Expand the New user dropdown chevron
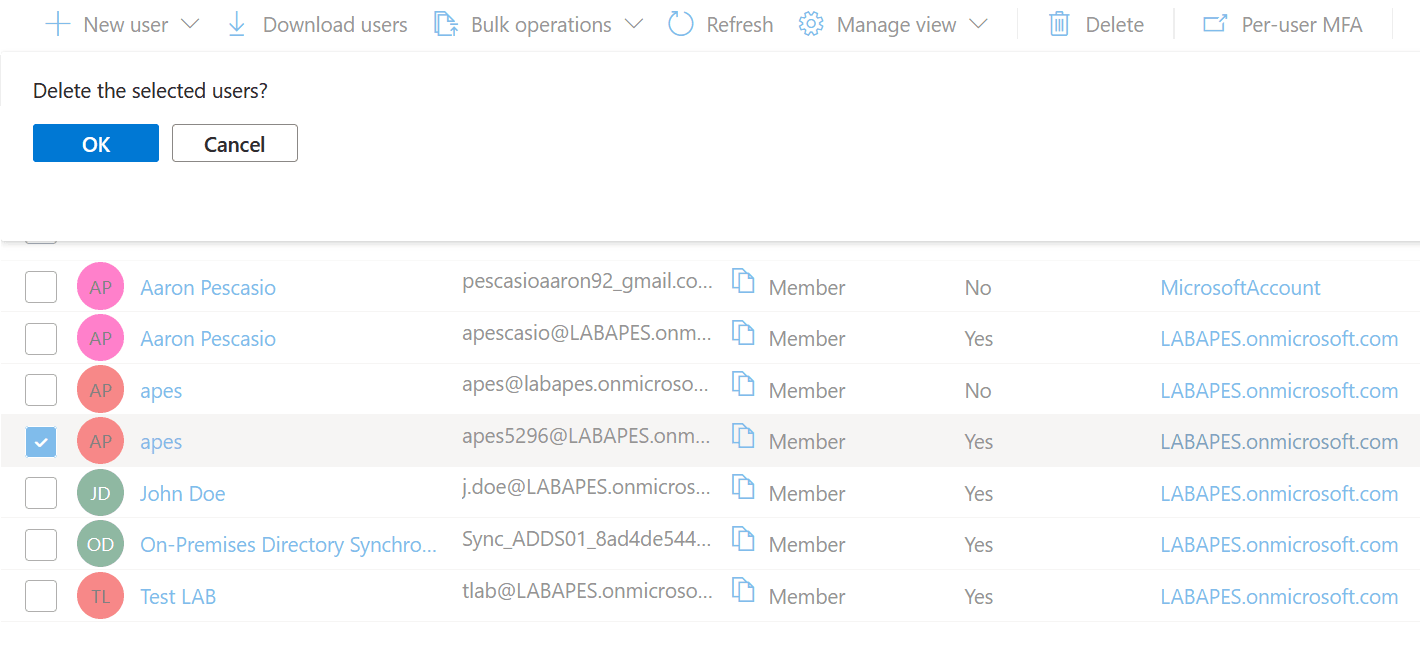 189,24
